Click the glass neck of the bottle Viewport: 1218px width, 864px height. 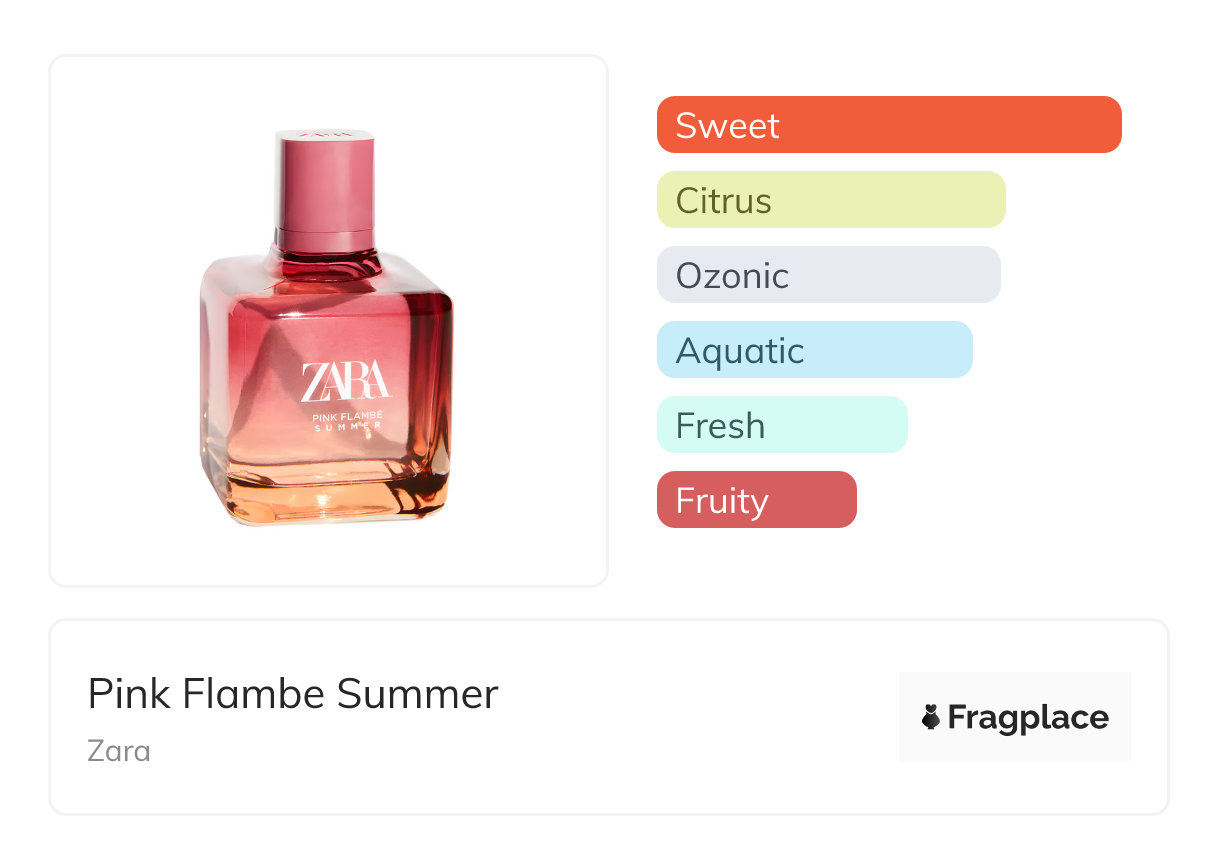click(328, 262)
